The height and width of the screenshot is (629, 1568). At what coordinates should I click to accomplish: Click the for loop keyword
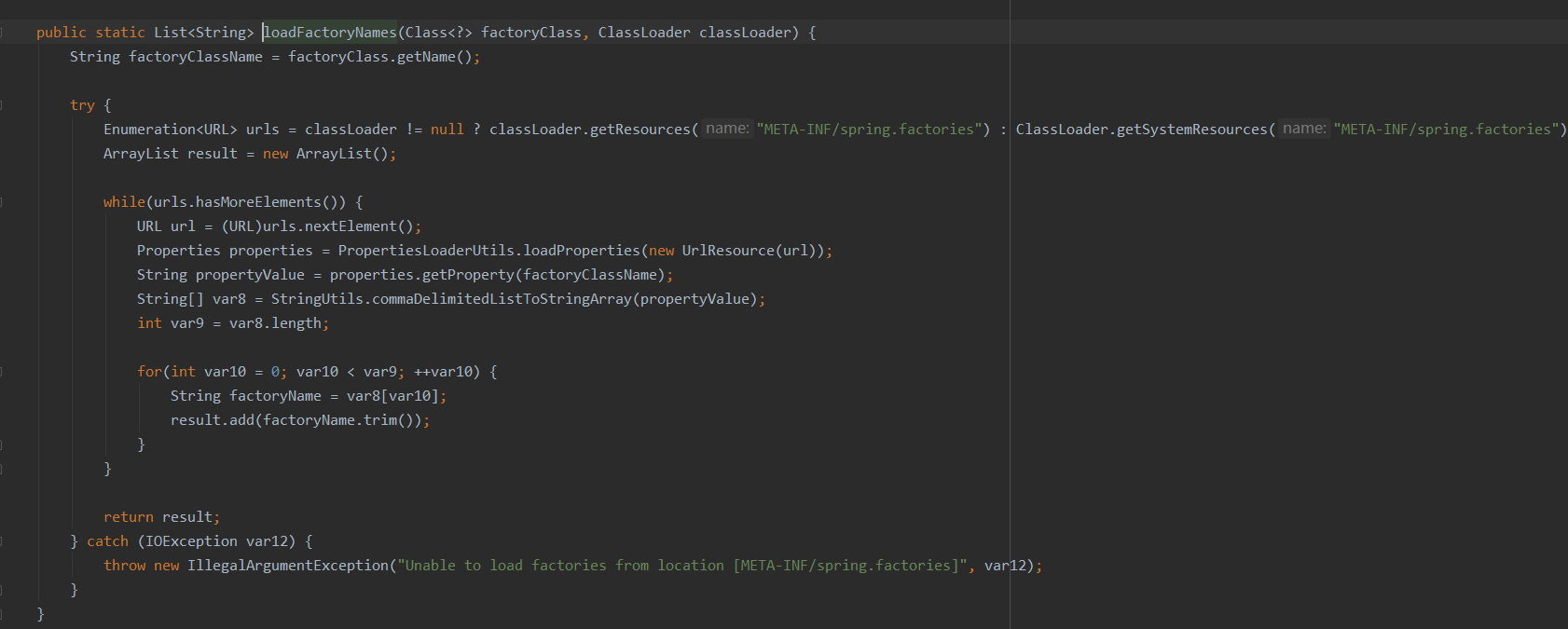pyautogui.click(x=149, y=372)
